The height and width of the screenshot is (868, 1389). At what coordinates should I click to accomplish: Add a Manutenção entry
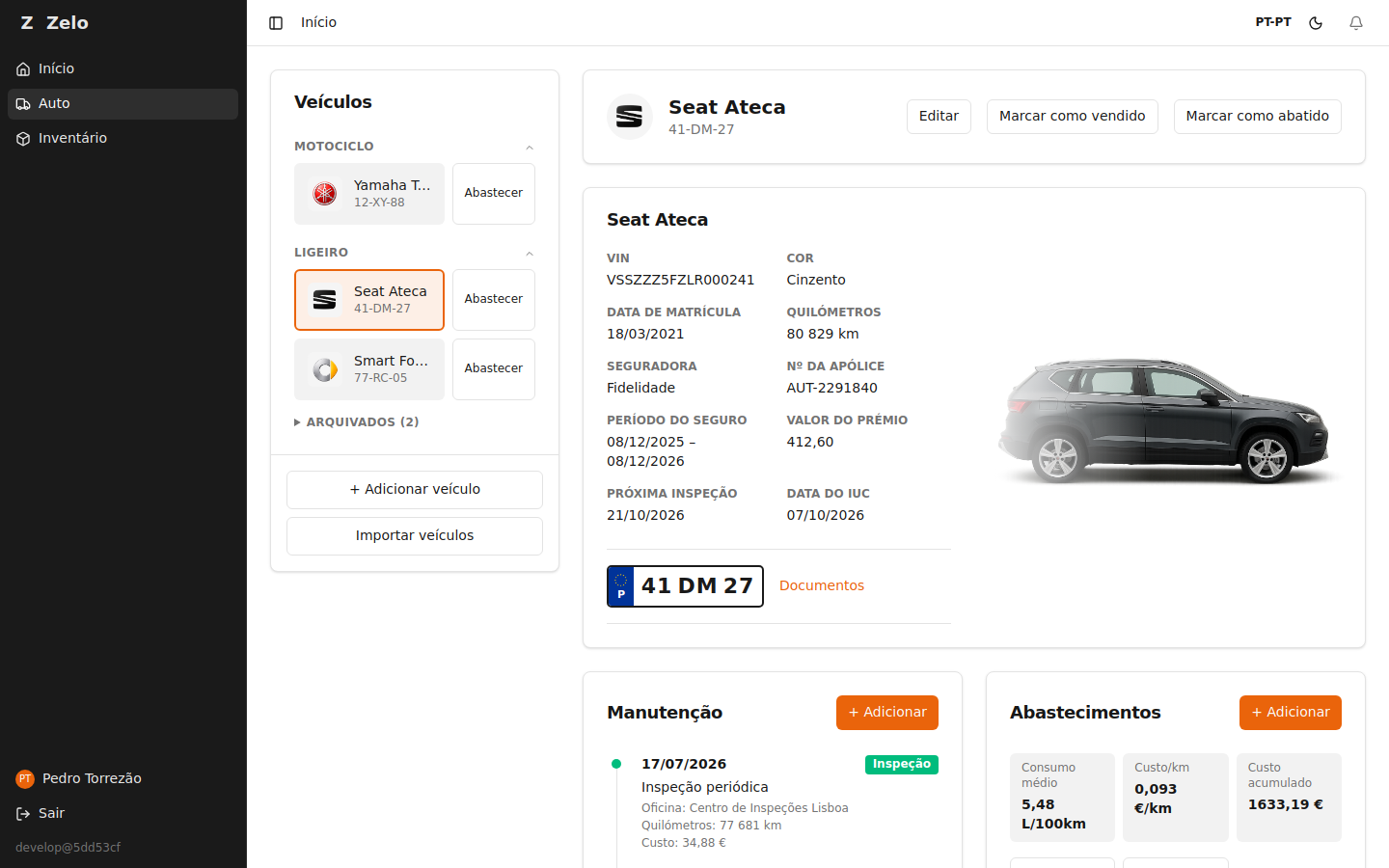pyautogui.click(x=887, y=713)
